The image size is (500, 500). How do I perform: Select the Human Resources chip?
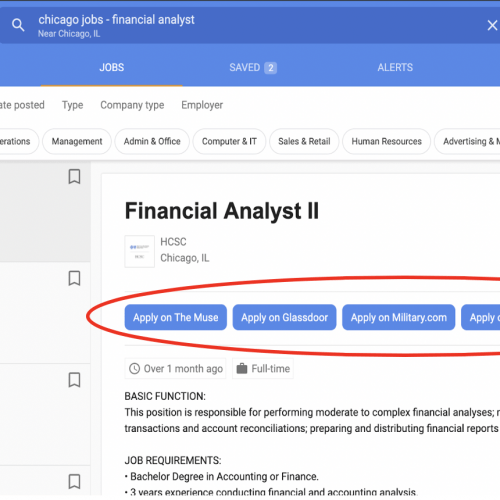387,141
